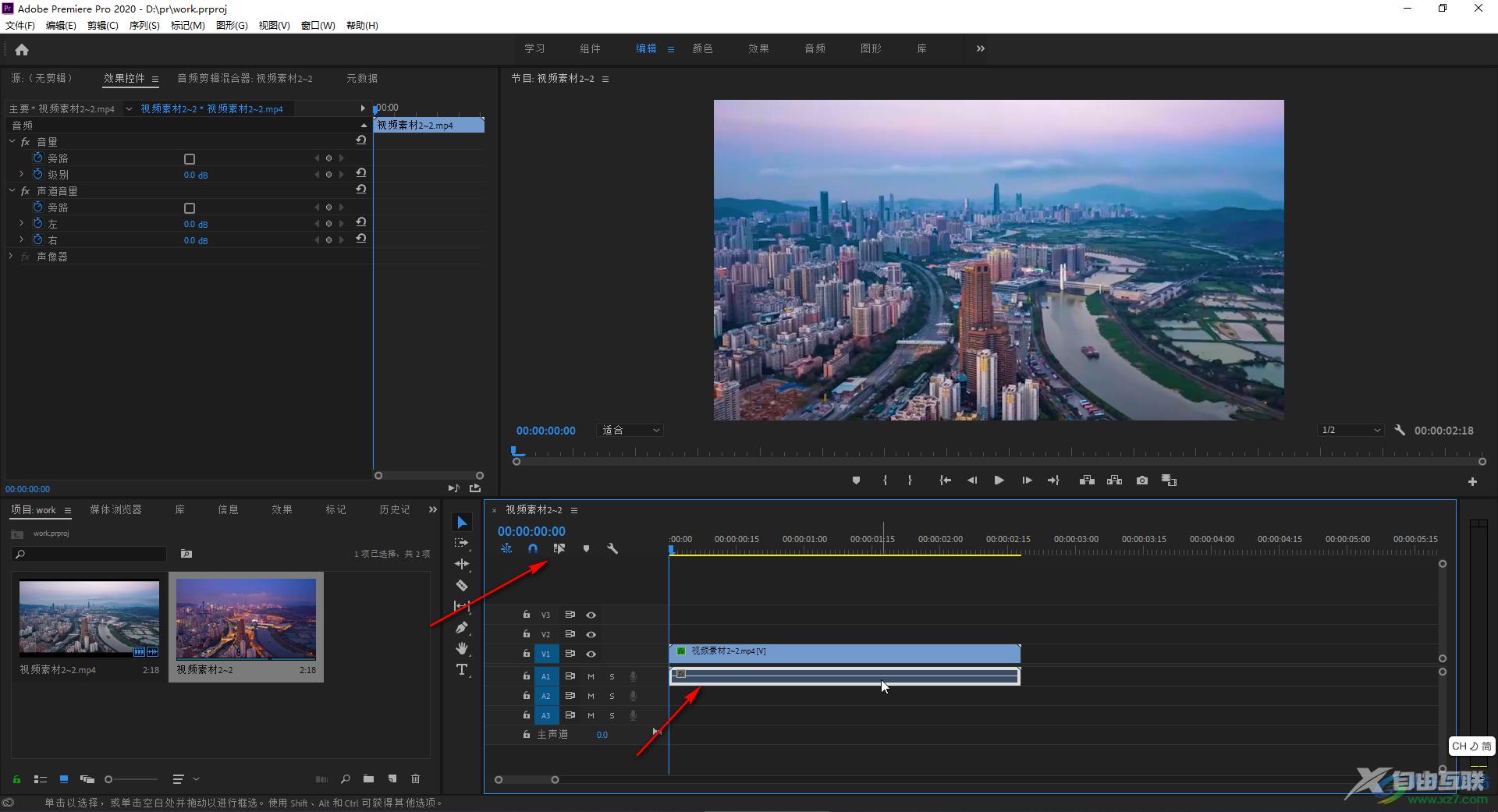This screenshot has width=1498, height=812.
Task: Add marker in the timeline panel
Action: pyautogui.click(x=586, y=548)
